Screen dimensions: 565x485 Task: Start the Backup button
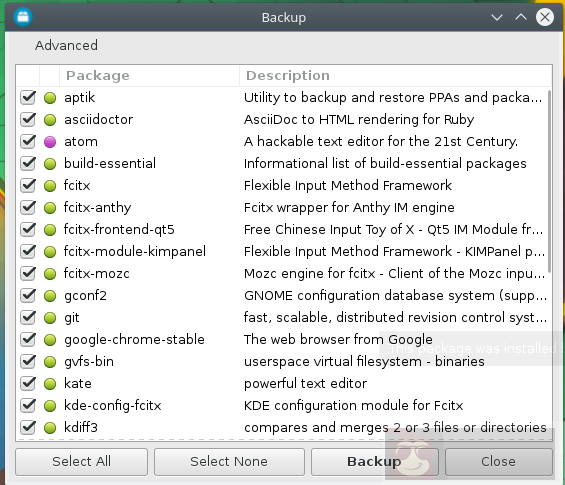(374, 462)
